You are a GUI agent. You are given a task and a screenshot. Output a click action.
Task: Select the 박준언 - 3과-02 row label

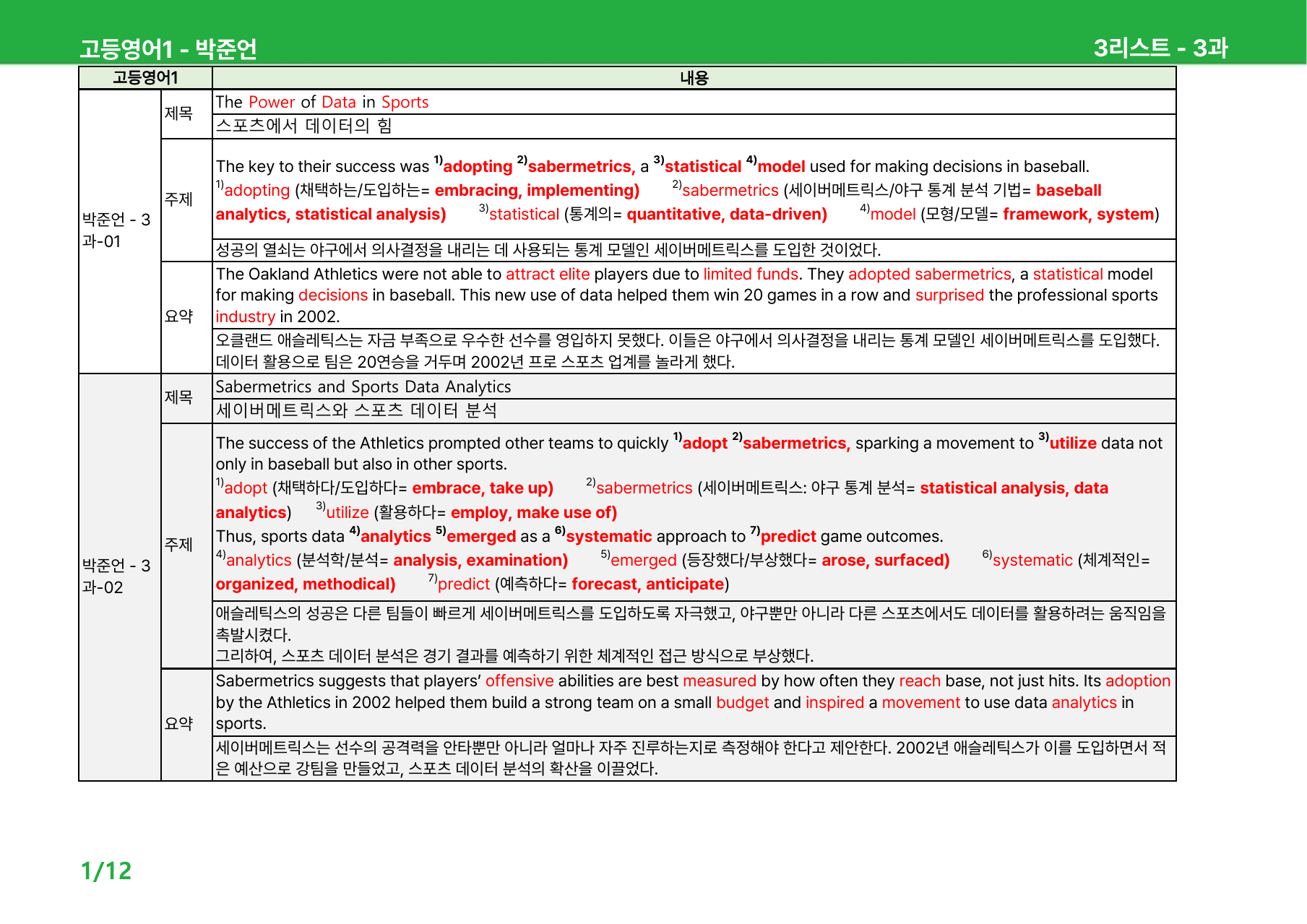coord(119,577)
